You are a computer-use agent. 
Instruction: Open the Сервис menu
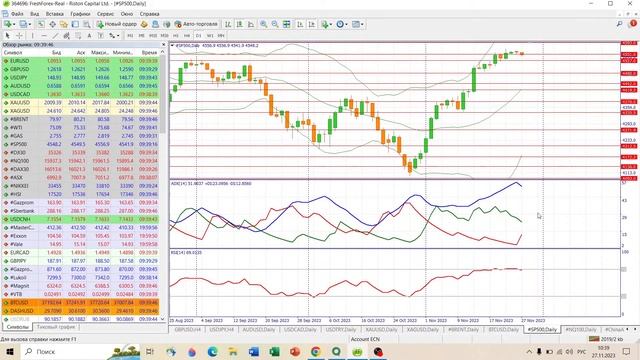point(105,13)
